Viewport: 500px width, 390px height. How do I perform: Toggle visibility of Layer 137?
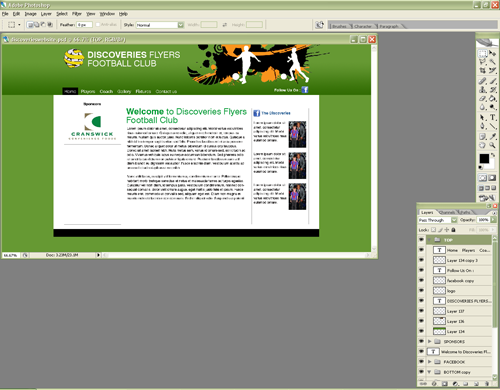coord(421,311)
